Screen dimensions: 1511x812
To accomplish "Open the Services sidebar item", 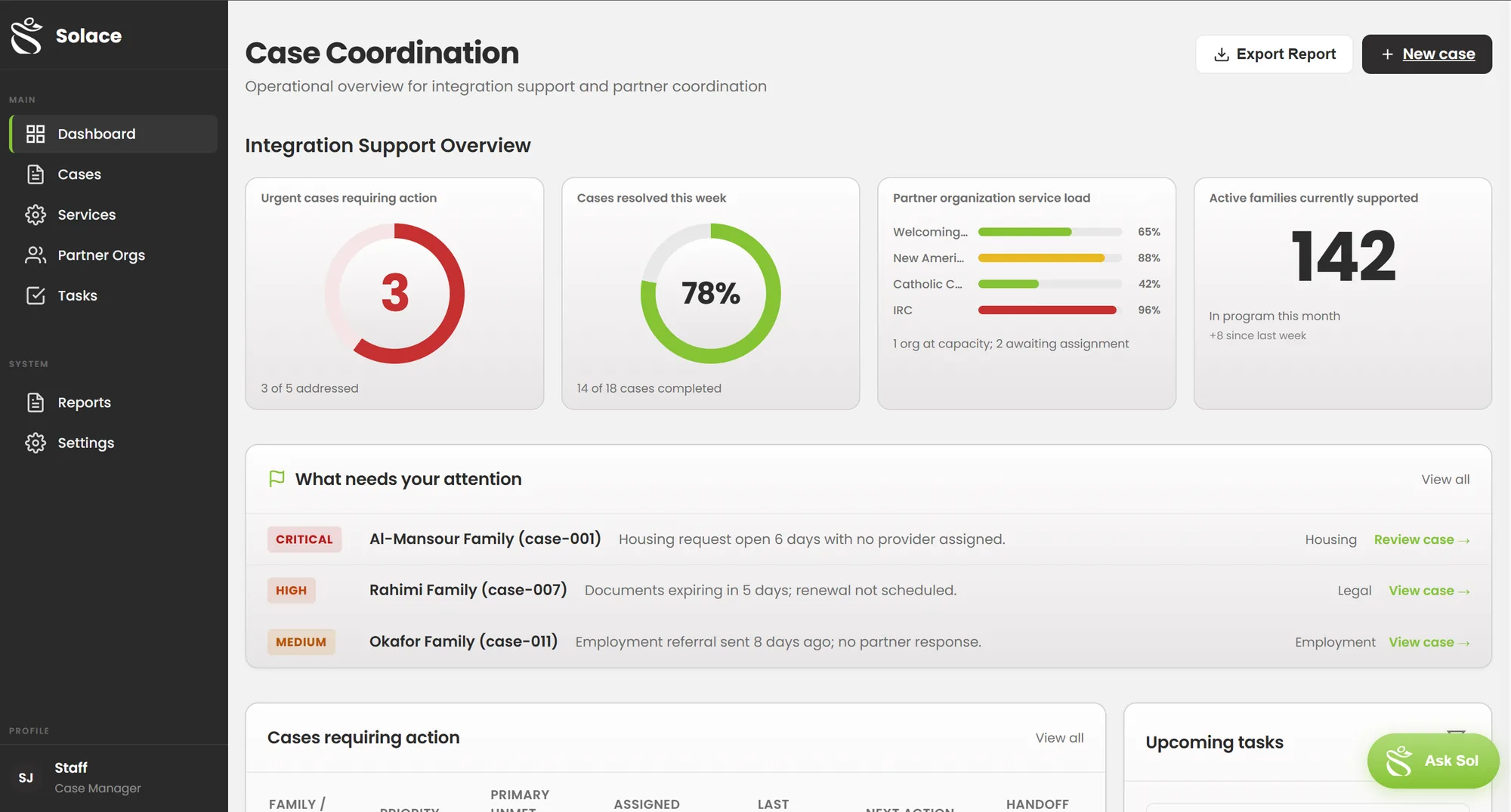I will pos(113,215).
